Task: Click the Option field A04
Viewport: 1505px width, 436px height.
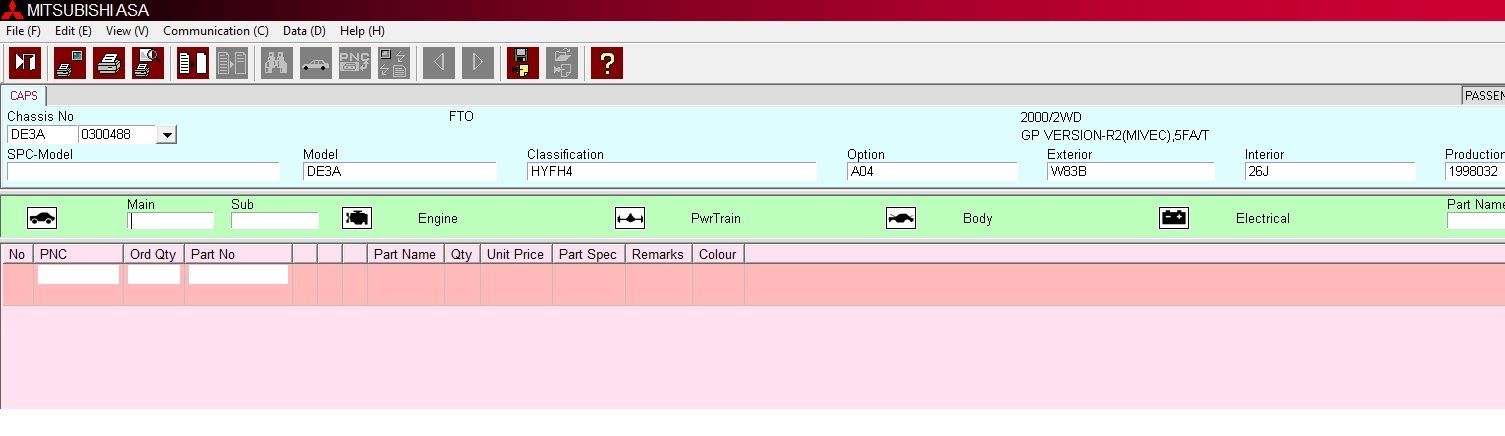Action: (932, 171)
